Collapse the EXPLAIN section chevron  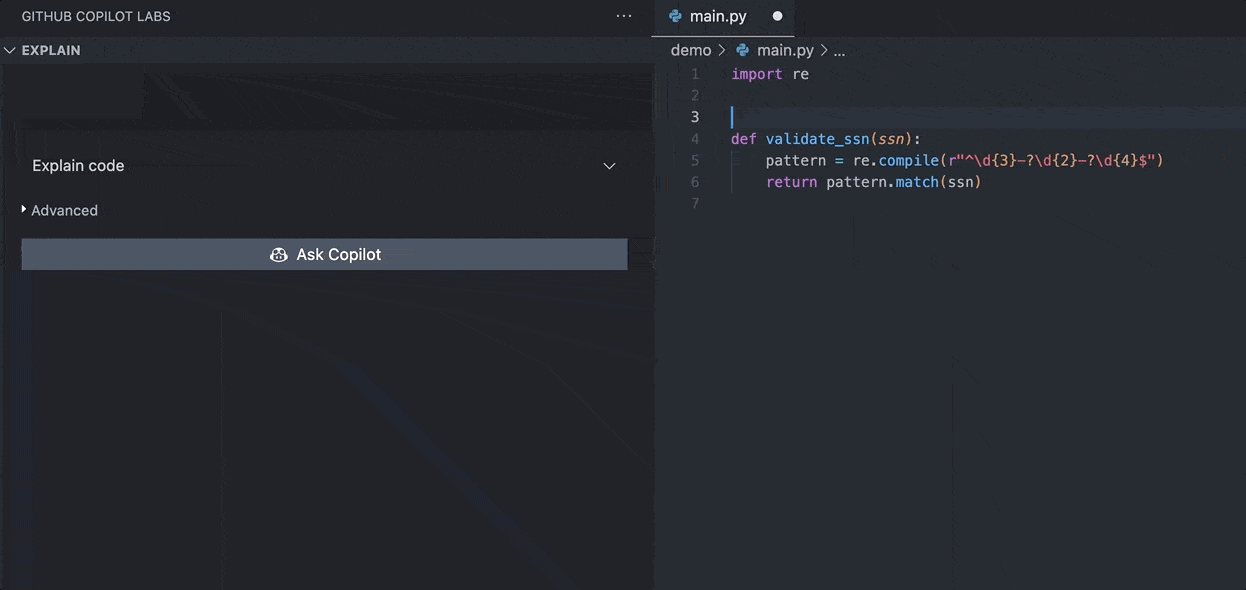click(10, 50)
